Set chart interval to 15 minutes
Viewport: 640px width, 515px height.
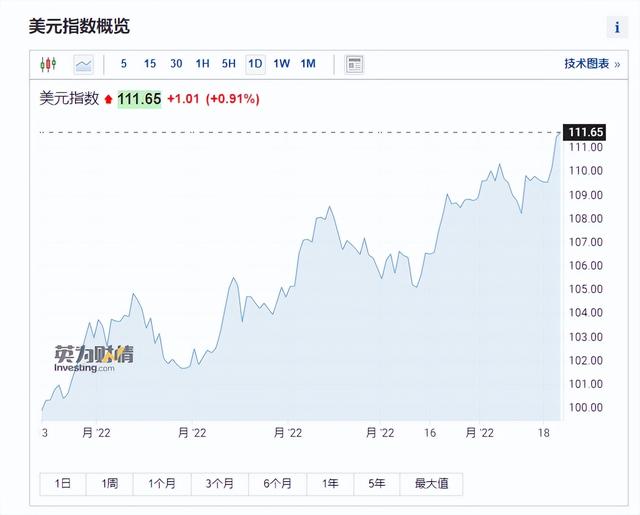[x=150, y=64]
